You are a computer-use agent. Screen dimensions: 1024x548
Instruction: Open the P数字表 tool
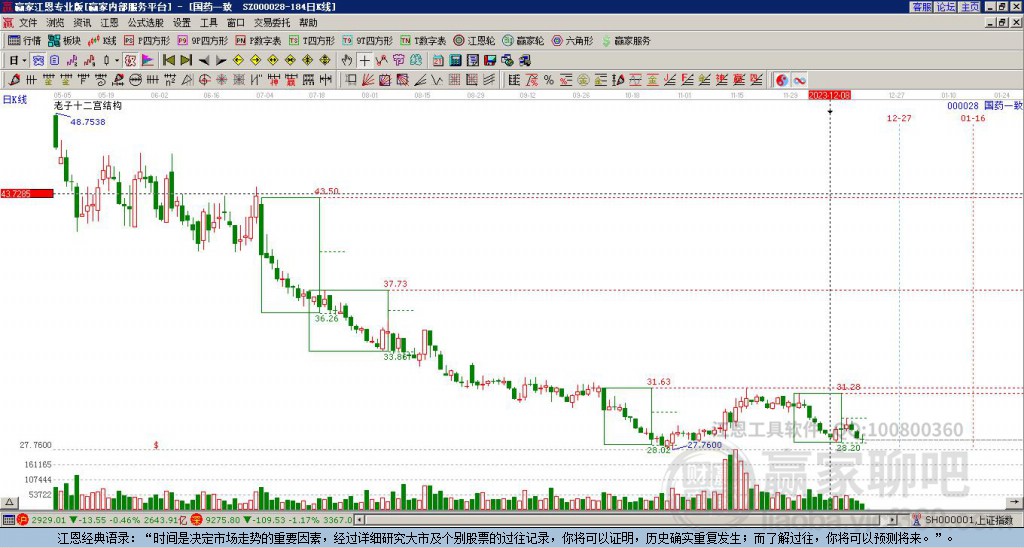(258, 40)
